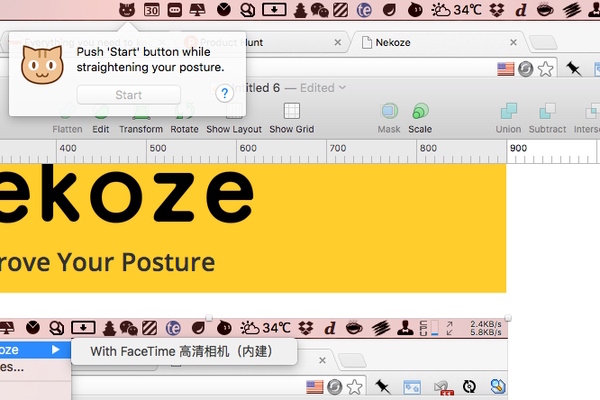Expand the 'Untitled 6 — Edited' title chevron
600x400 pixels.
[x=342, y=88]
